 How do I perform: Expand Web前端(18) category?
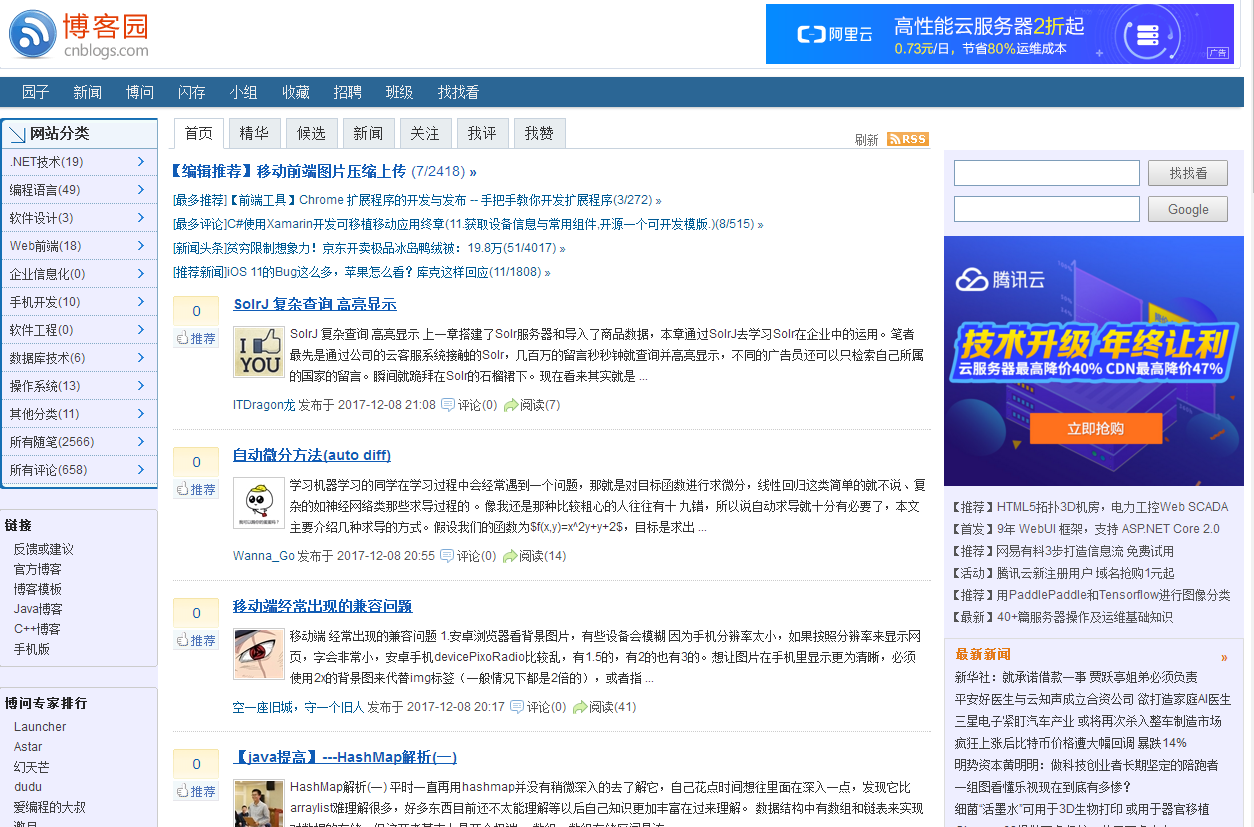79,246
